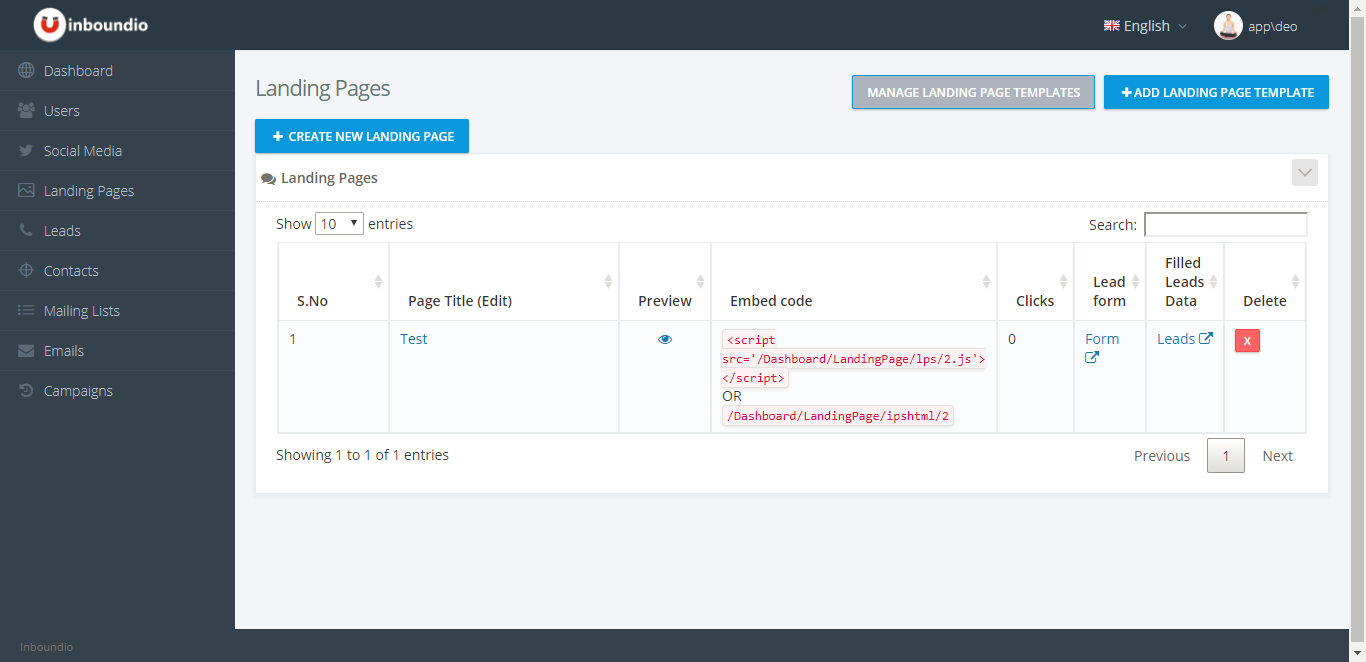Open Mailing Lists in the sidebar

pyautogui.click(x=117, y=311)
